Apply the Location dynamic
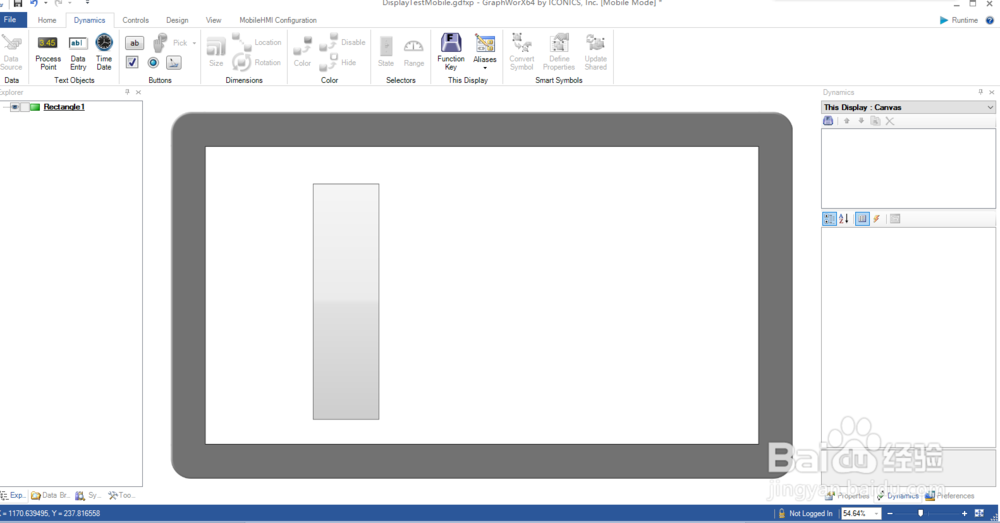This screenshot has height=523, width=1000. [x=257, y=42]
